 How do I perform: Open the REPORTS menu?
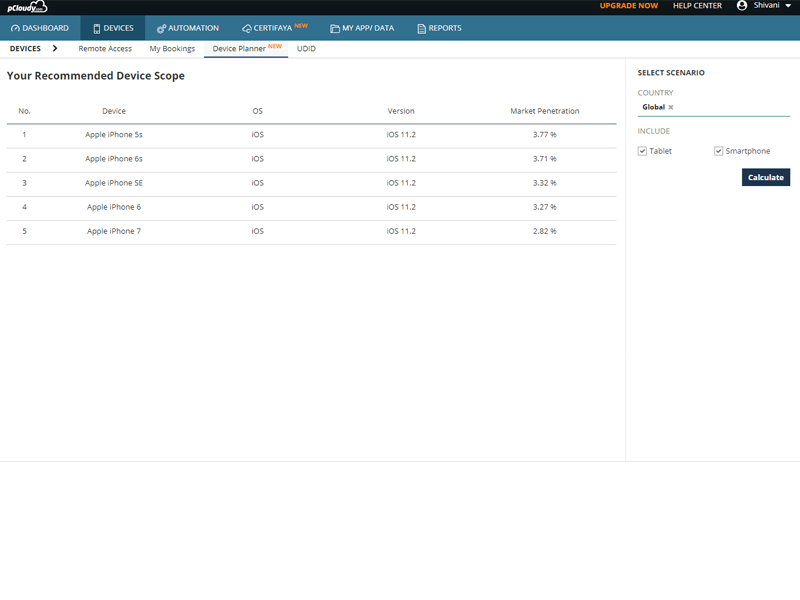[439, 28]
